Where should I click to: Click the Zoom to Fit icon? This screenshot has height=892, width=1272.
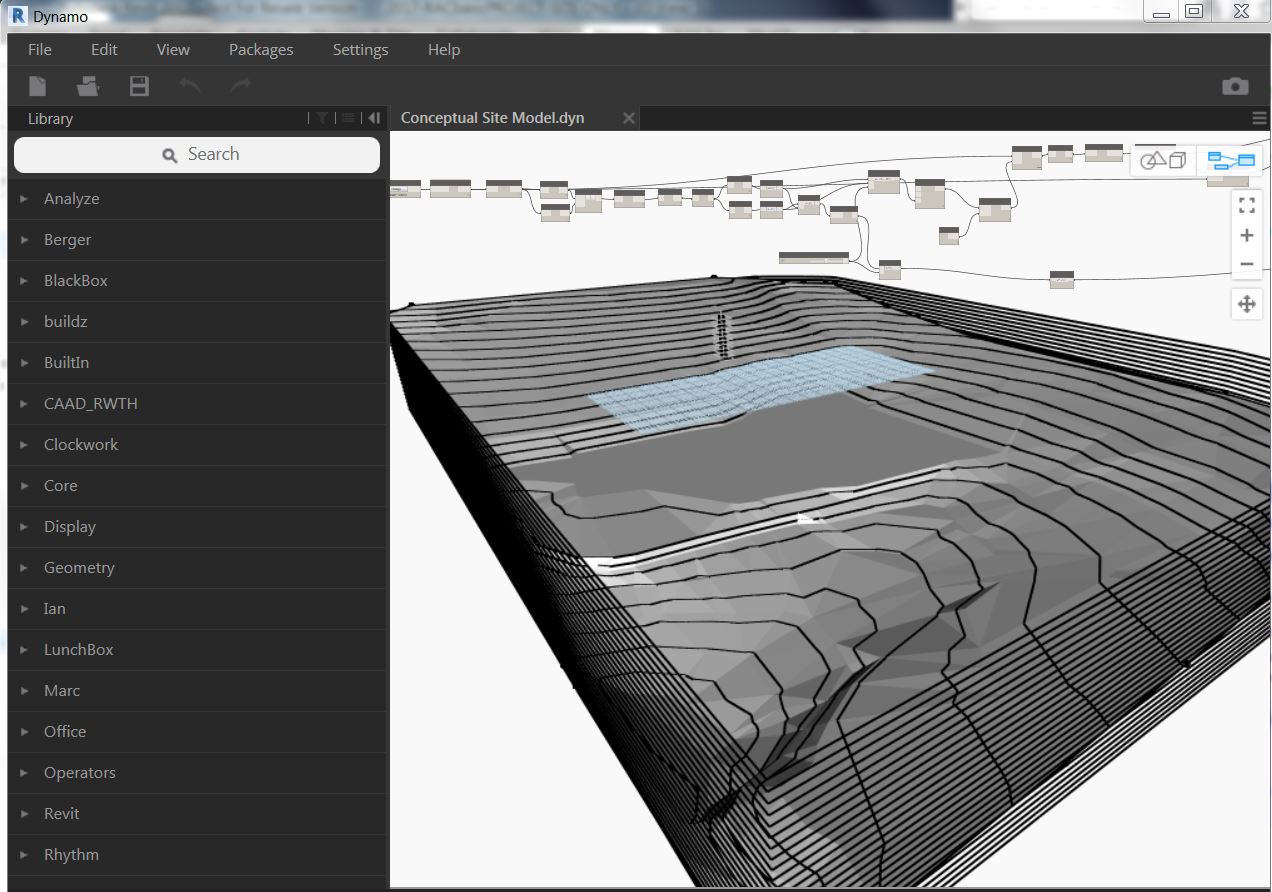[x=1246, y=205]
